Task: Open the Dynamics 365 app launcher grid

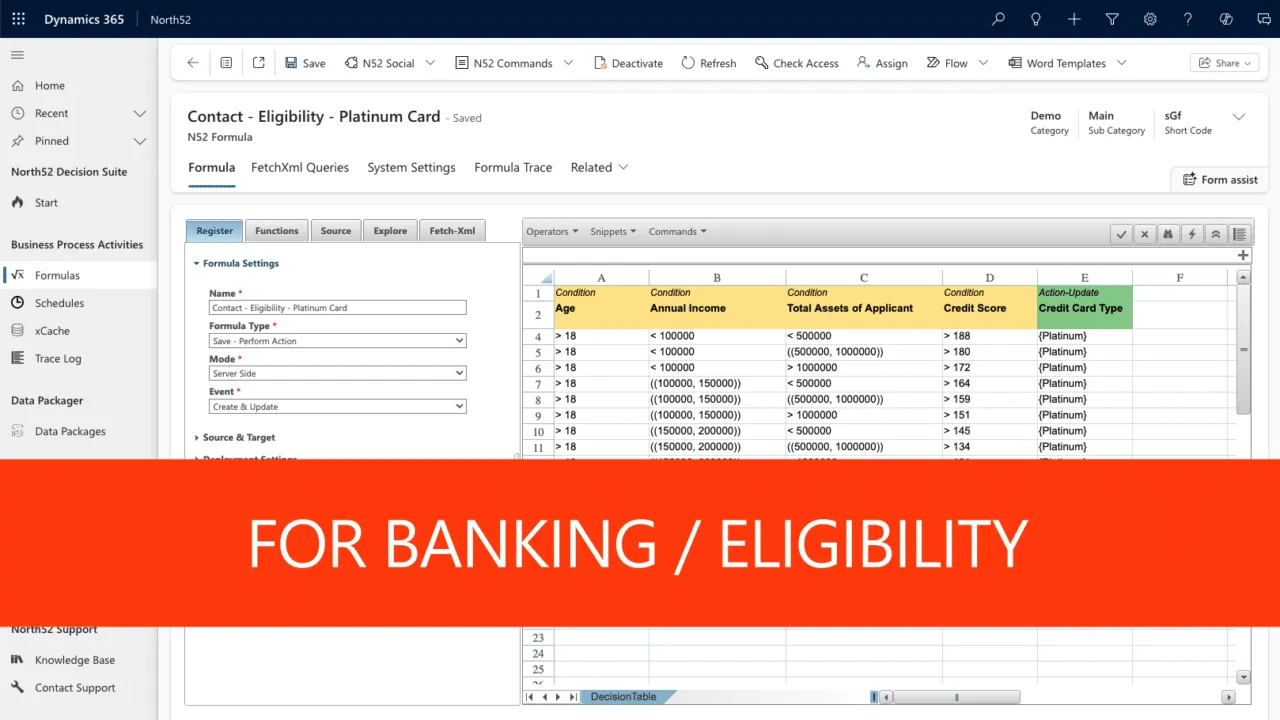Action: [18, 19]
